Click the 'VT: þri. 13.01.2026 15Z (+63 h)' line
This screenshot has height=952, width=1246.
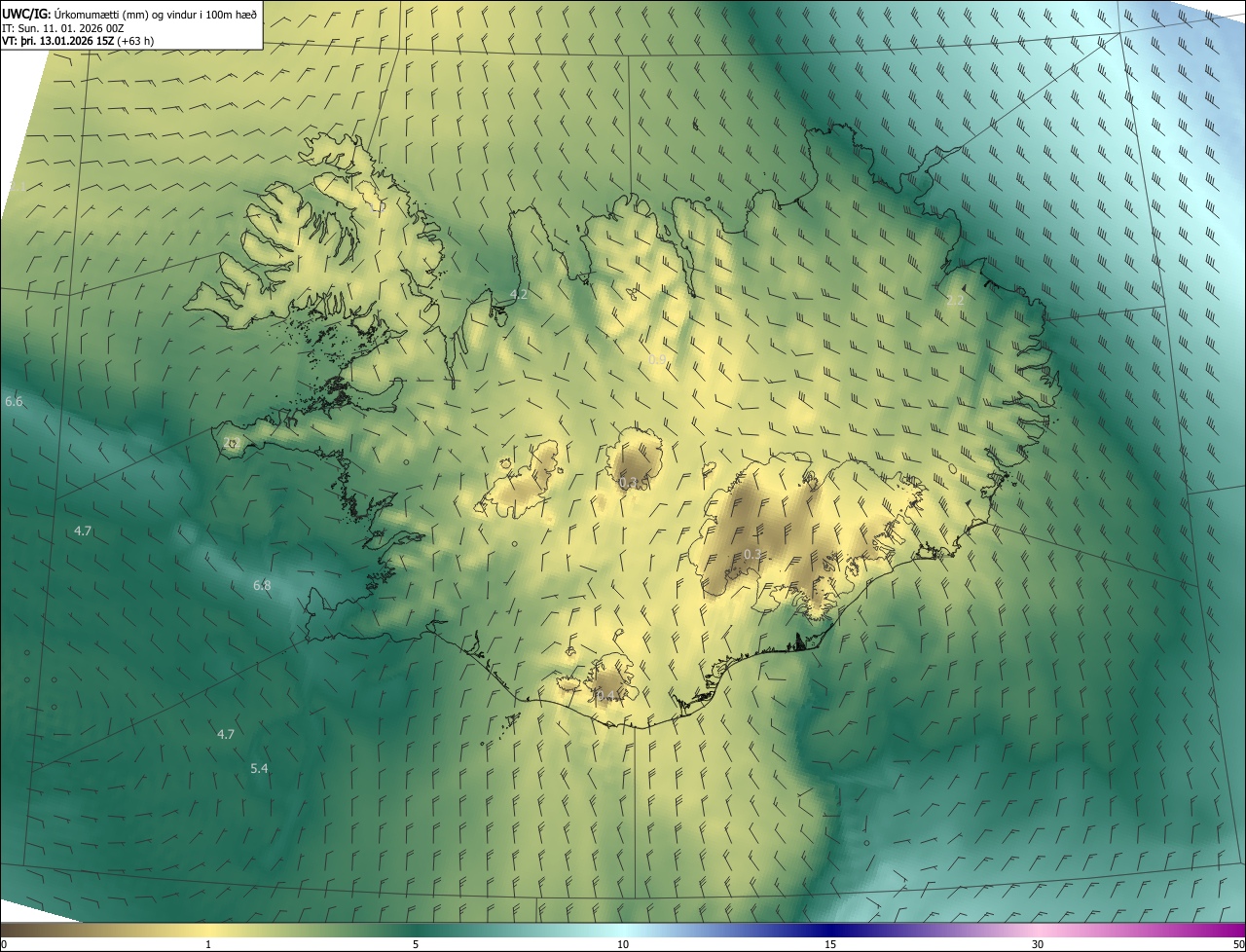78,41
